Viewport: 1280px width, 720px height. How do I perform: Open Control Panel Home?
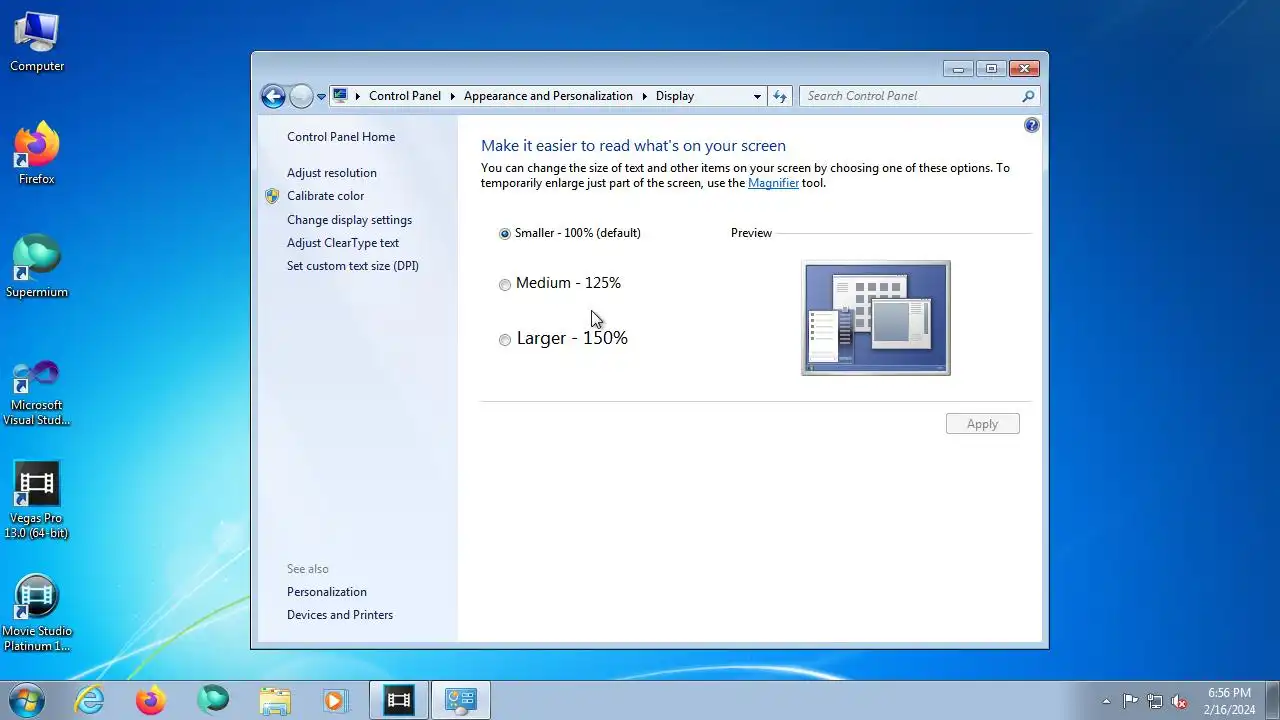[x=341, y=137]
